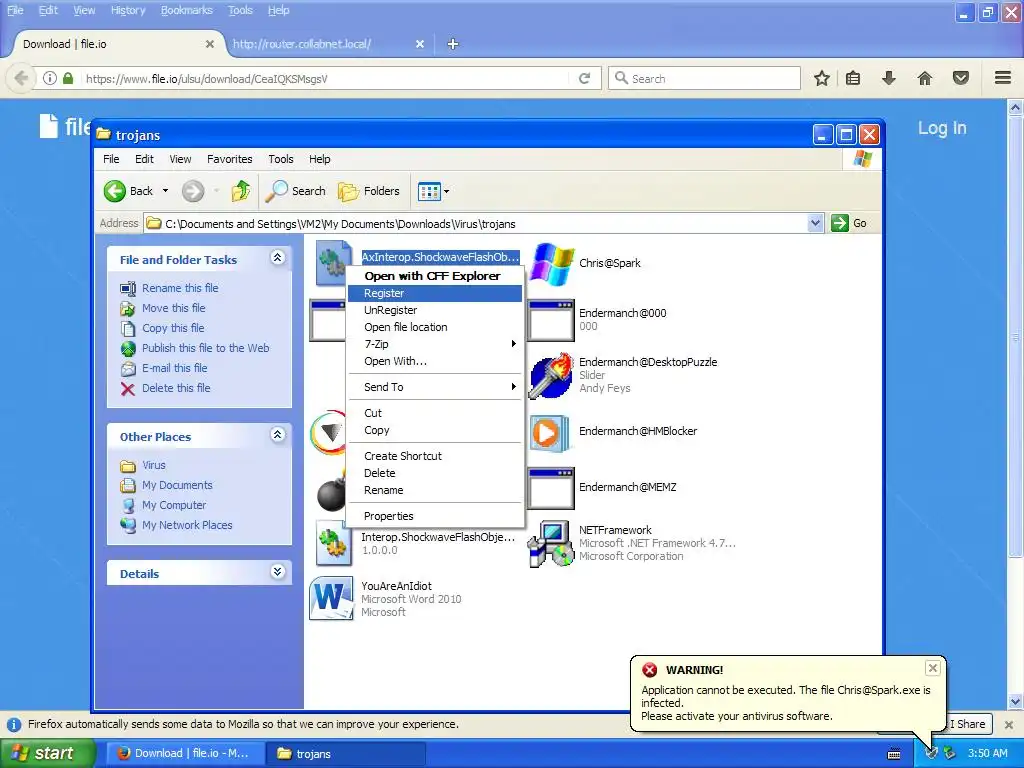The width and height of the screenshot is (1024, 768).
Task: Select Cut in the context menu
Action: tap(434, 413)
